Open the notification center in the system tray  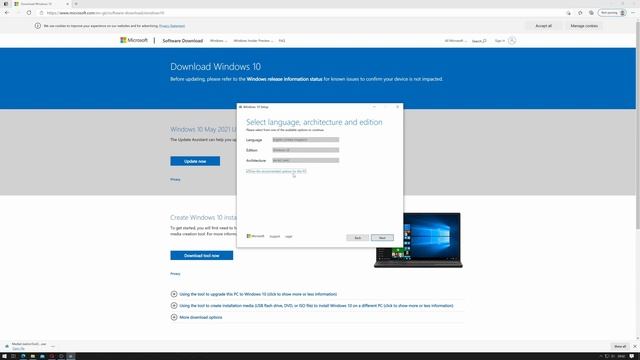click(632, 356)
